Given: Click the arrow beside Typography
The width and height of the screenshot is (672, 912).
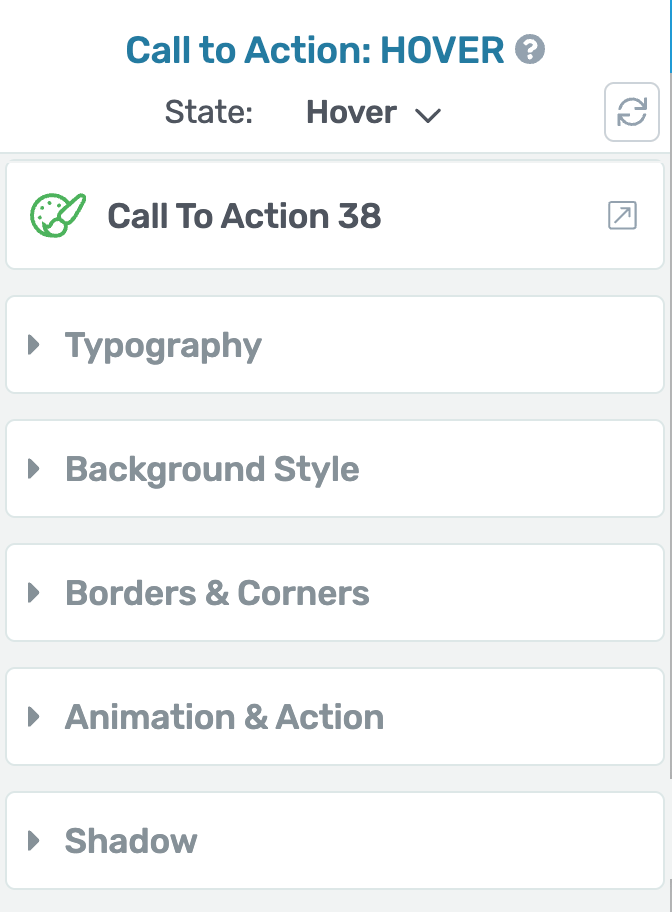Looking at the screenshot, I should tap(35, 345).
